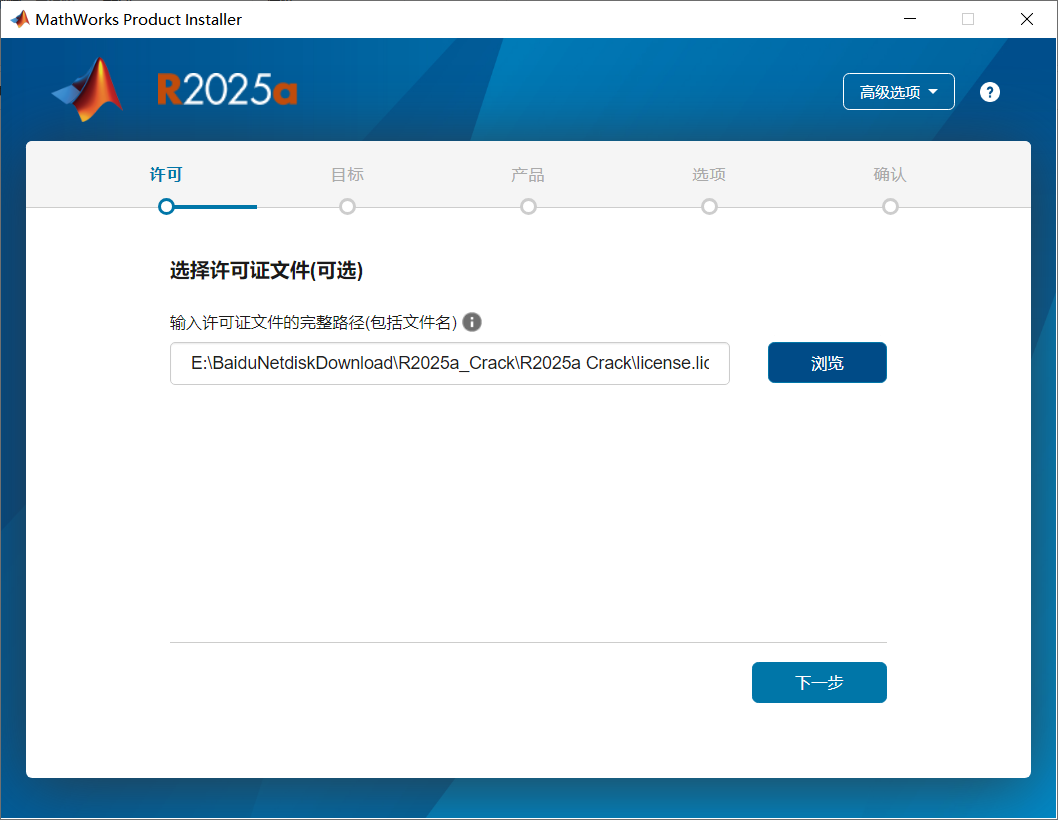Image resolution: width=1058 pixels, height=820 pixels.
Task: Minimize the MathWorks Product Installer window
Action: (910, 19)
